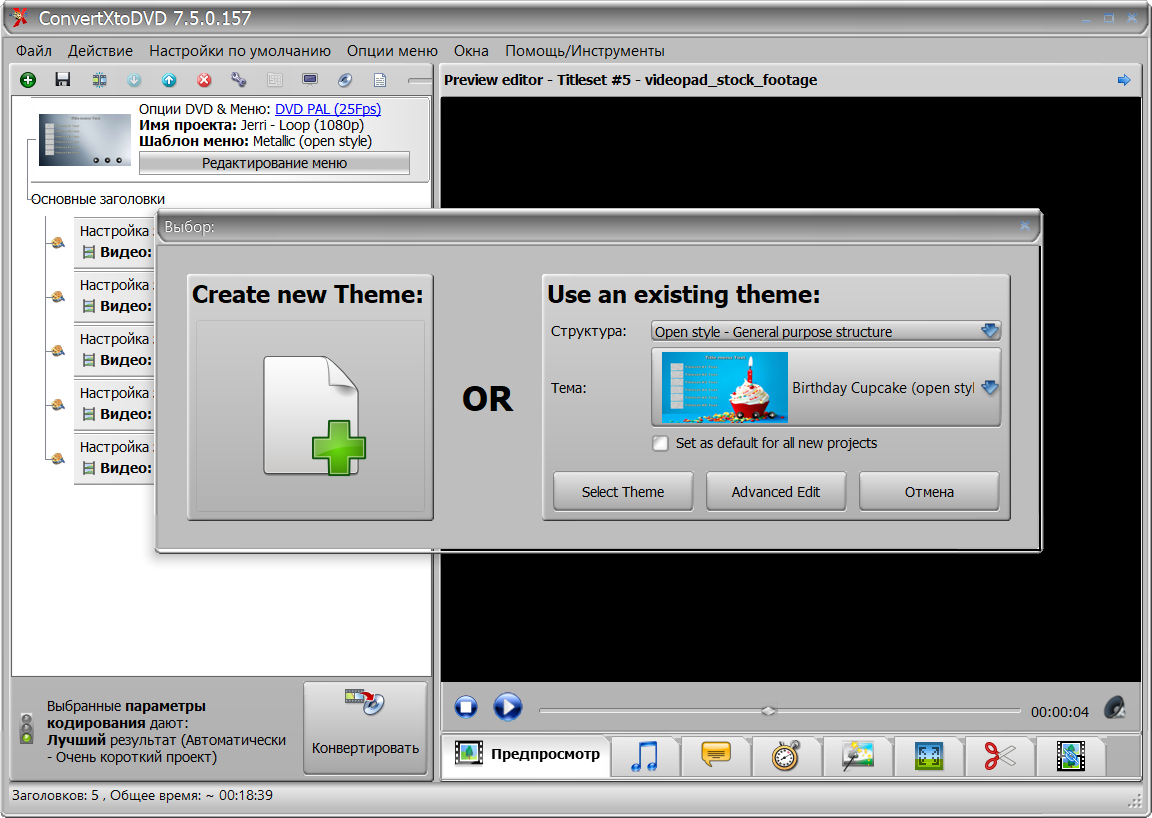The width and height of the screenshot is (1152, 818).
Task: Click the monitor preview toolbar icon
Action: (x=310, y=80)
